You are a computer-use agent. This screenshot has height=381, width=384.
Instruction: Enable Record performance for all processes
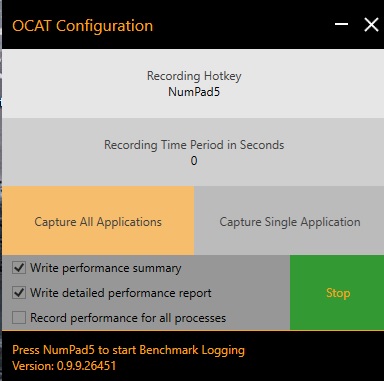(x=19, y=318)
